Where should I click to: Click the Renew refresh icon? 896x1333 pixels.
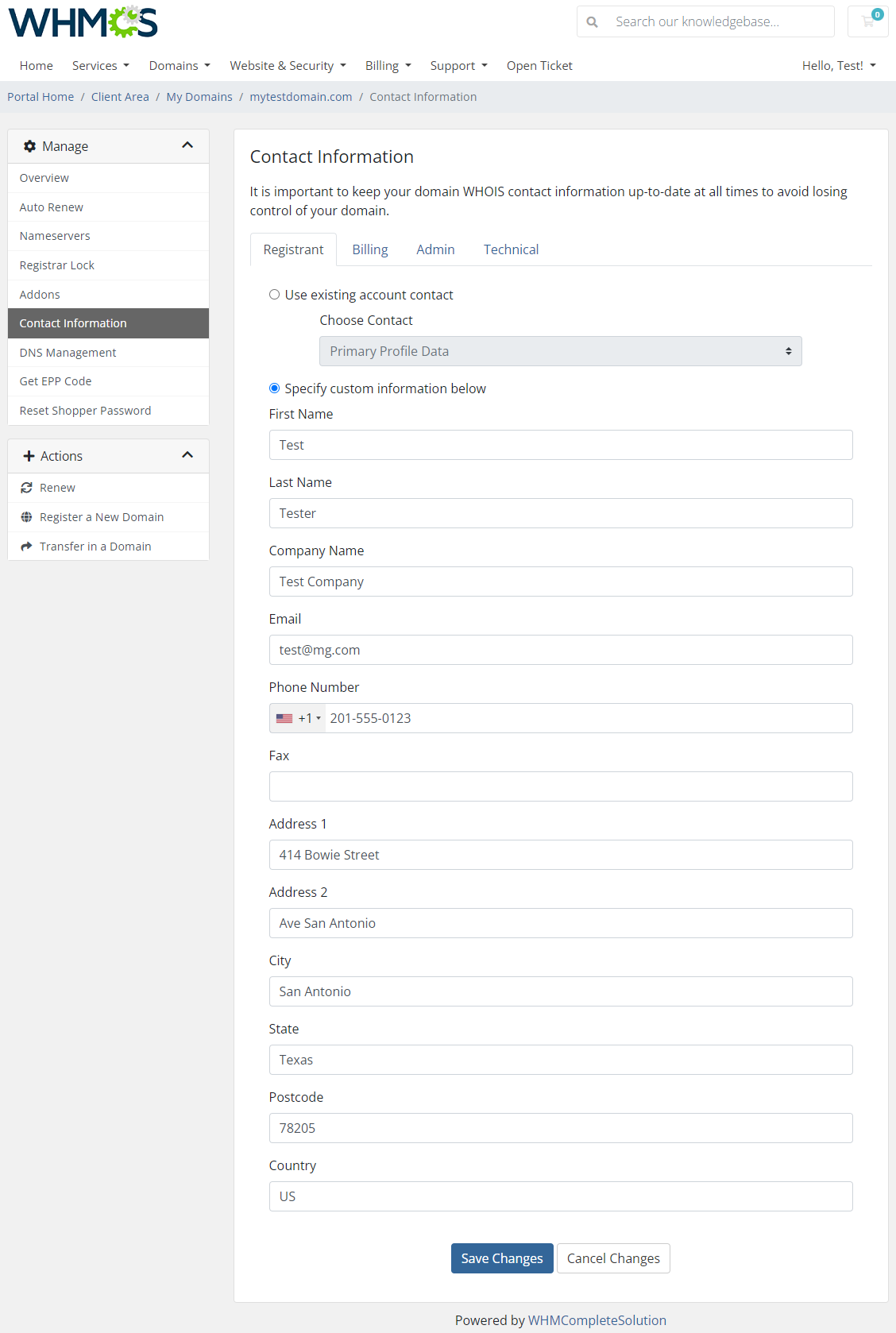[26, 488]
